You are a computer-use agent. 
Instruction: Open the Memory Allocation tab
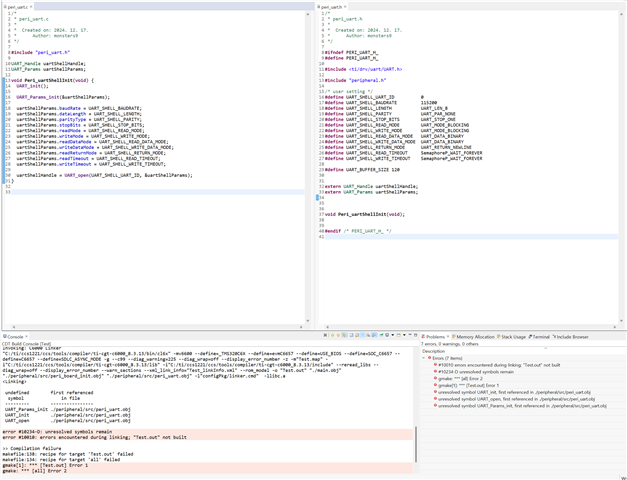tap(473, 337)
